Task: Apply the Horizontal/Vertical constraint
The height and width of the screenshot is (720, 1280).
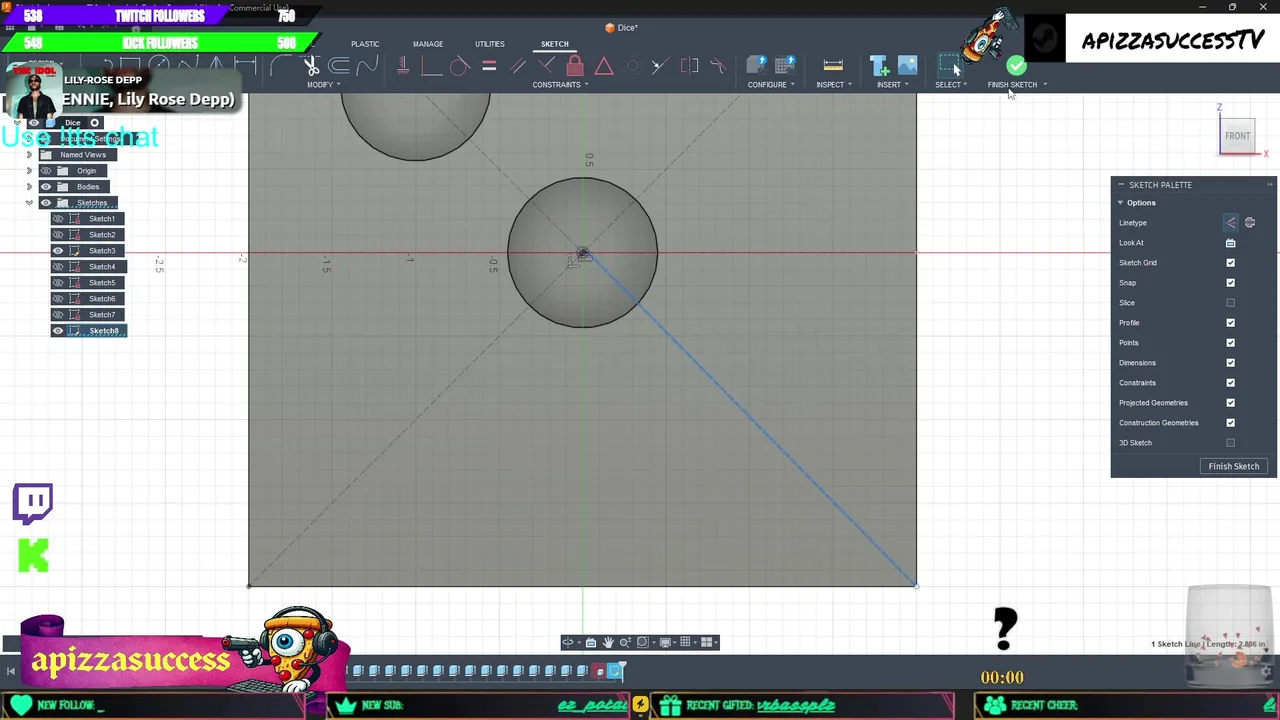Action: (403, 66)
